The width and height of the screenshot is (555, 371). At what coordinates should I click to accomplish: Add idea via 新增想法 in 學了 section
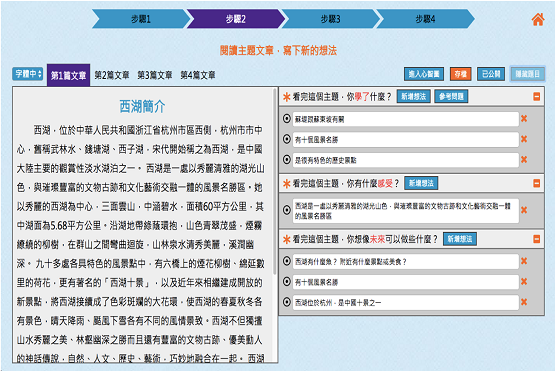tap(413, 96)
